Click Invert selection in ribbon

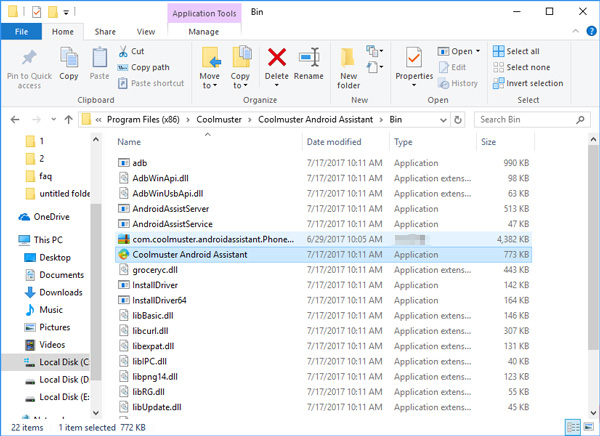(528, 83)
